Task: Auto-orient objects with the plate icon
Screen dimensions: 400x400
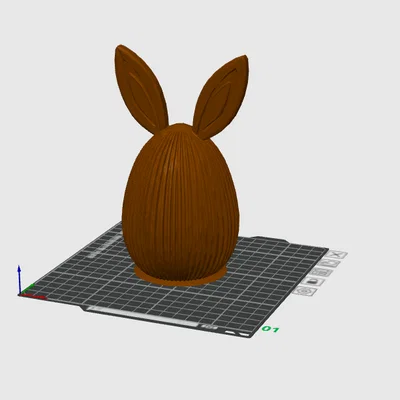Action: 329,264
